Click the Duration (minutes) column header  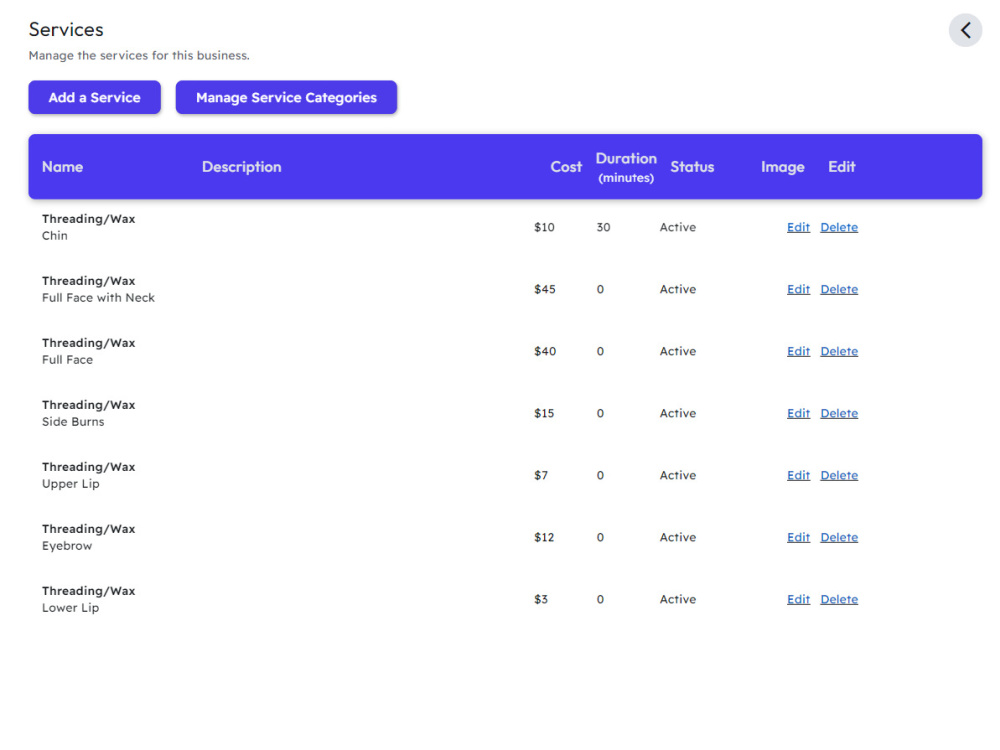pos(626,167)
